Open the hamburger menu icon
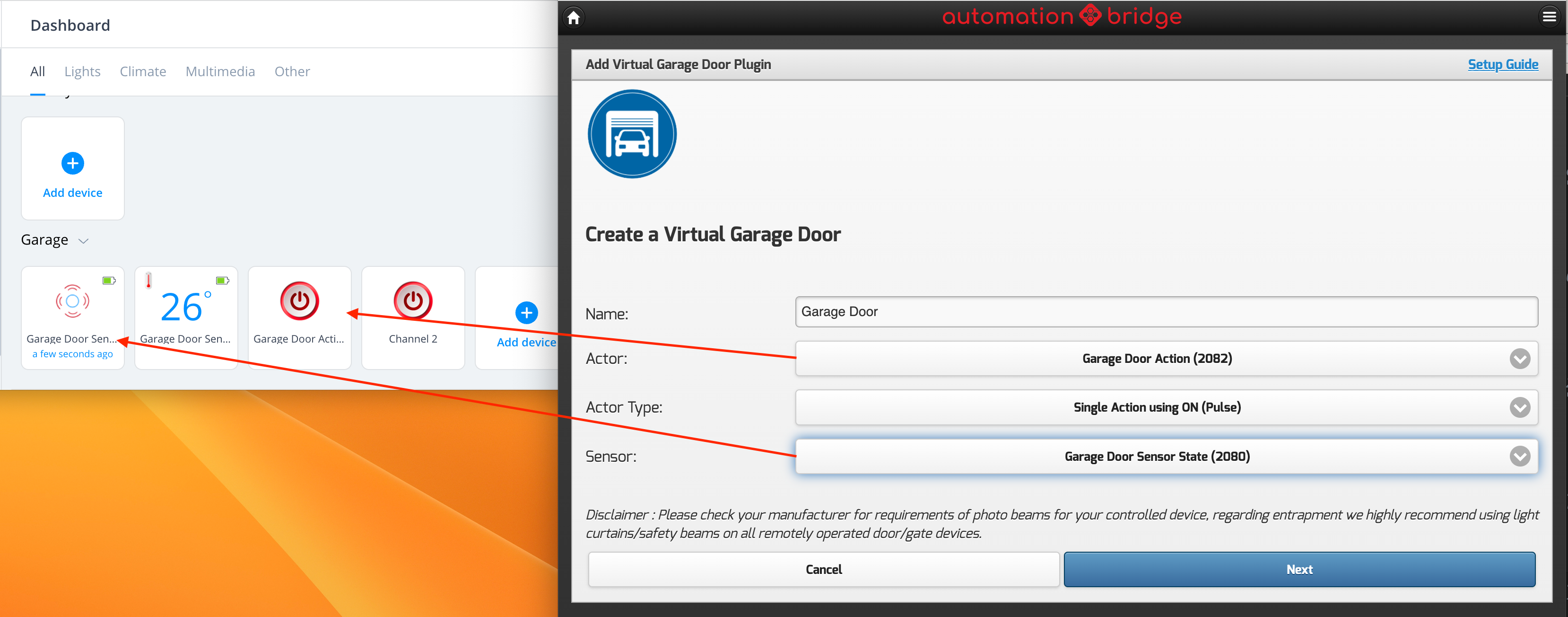The image size is (1568, 617). pos(1549,17)
